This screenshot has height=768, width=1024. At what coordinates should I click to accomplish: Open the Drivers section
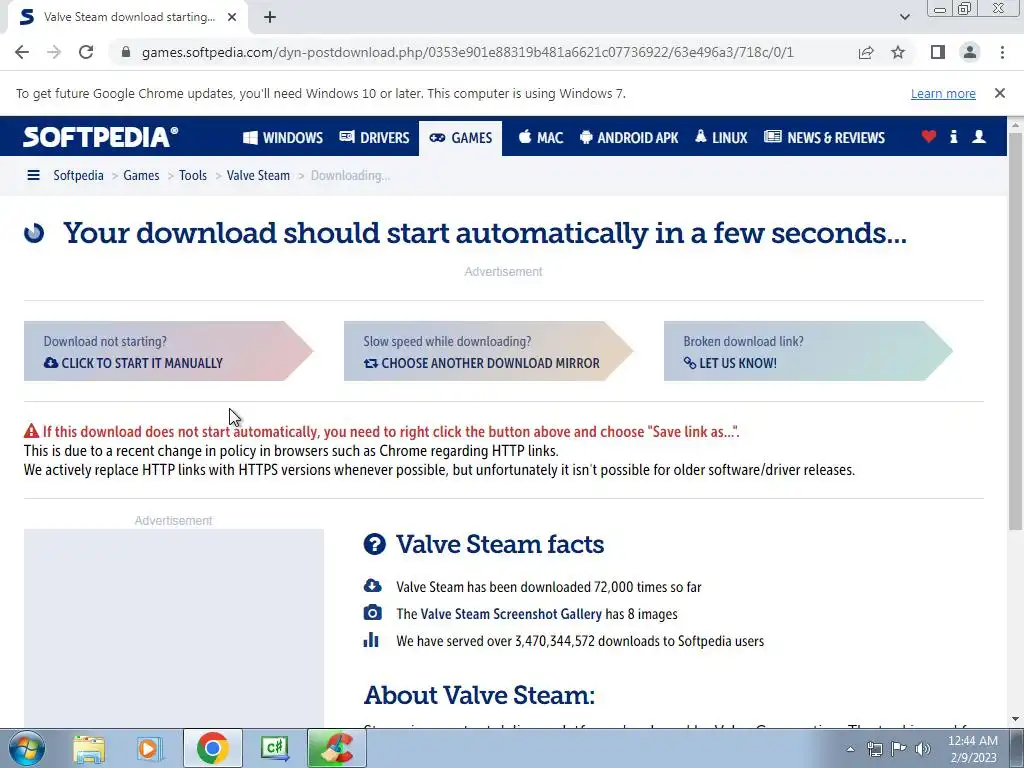click(374, 138)
